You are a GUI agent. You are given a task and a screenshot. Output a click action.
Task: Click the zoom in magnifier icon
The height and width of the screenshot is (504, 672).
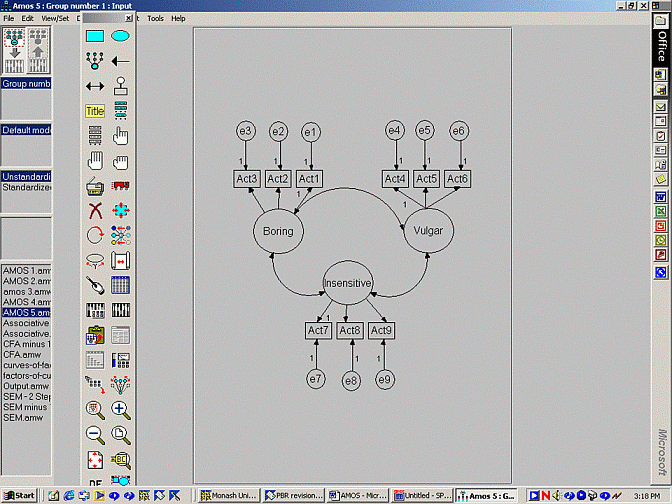tap(120, 409)
